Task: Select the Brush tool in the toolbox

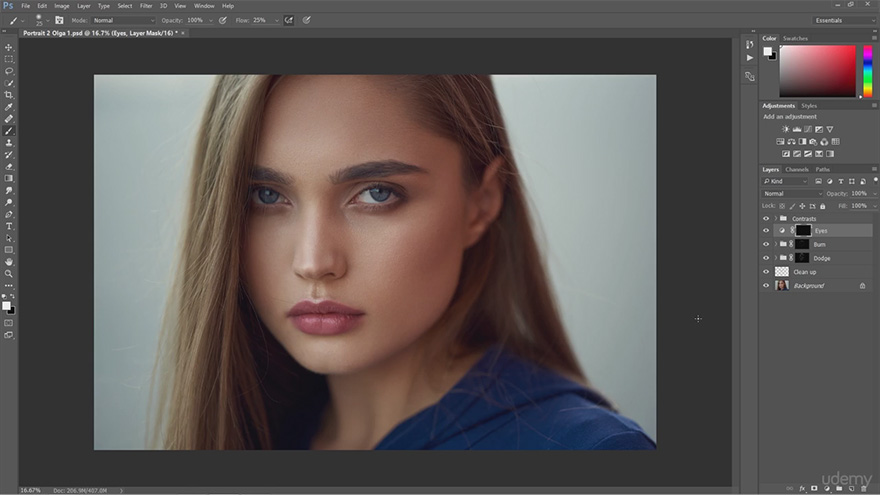Action: coord(8,131)
